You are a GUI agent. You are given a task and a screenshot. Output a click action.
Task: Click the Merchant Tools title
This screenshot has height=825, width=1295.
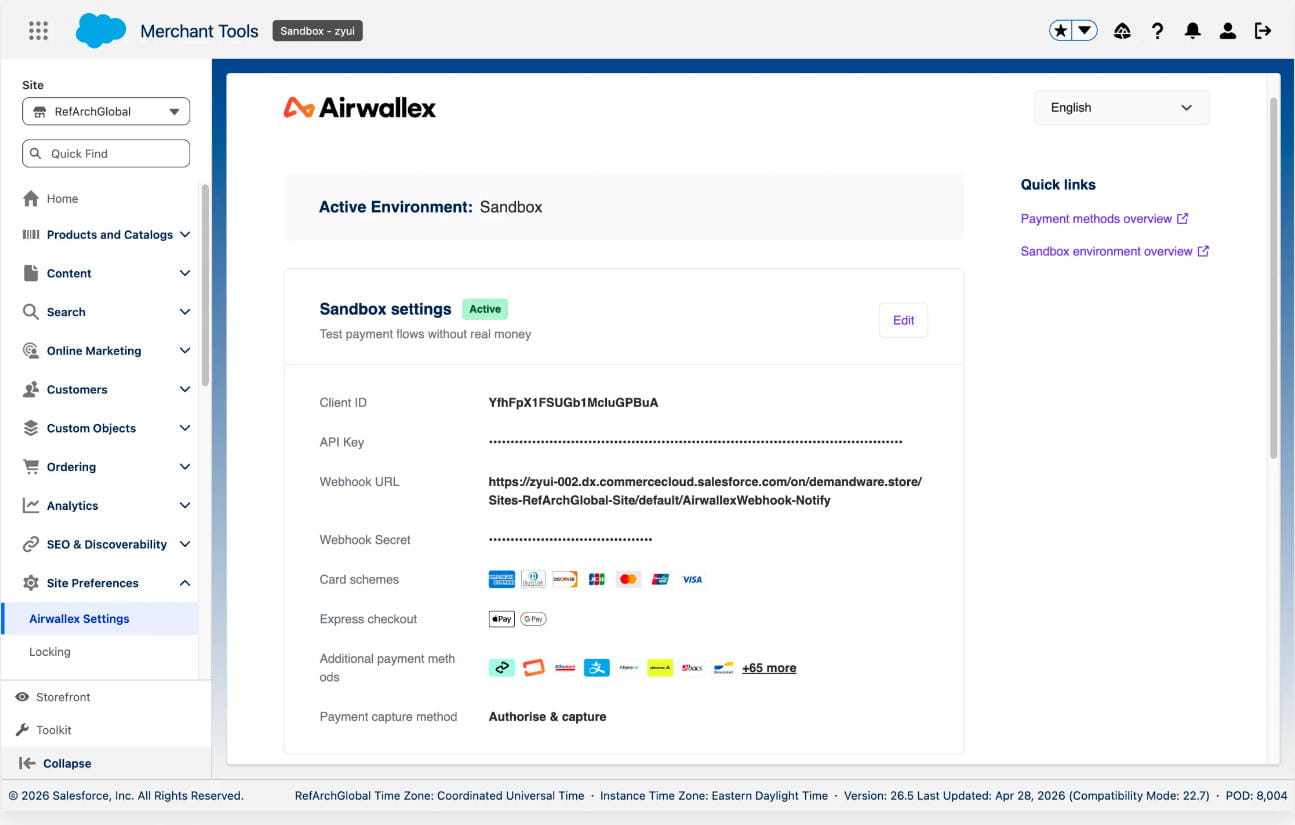(x=199, y=31)
